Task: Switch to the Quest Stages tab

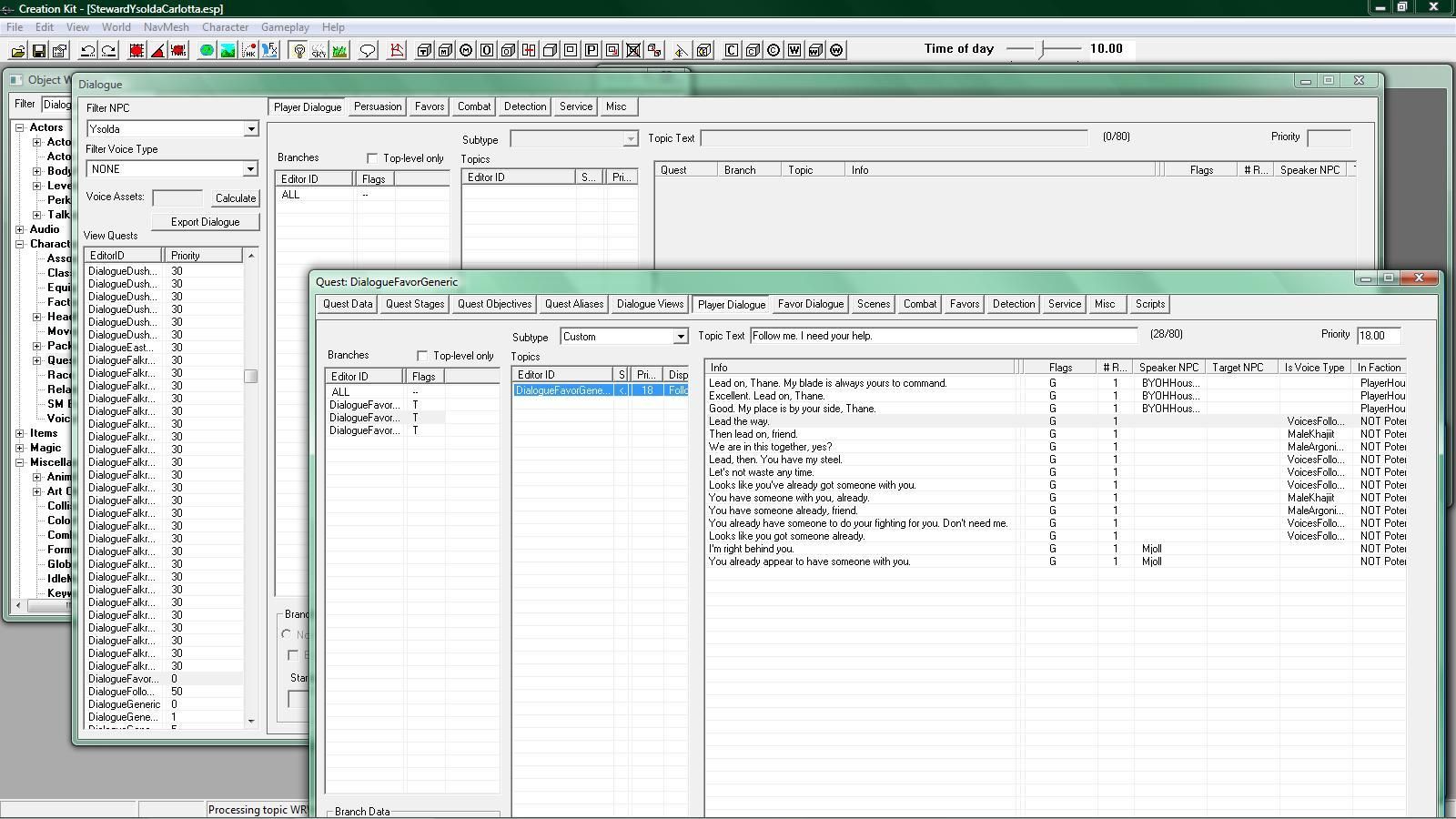Action: point(415,304)
